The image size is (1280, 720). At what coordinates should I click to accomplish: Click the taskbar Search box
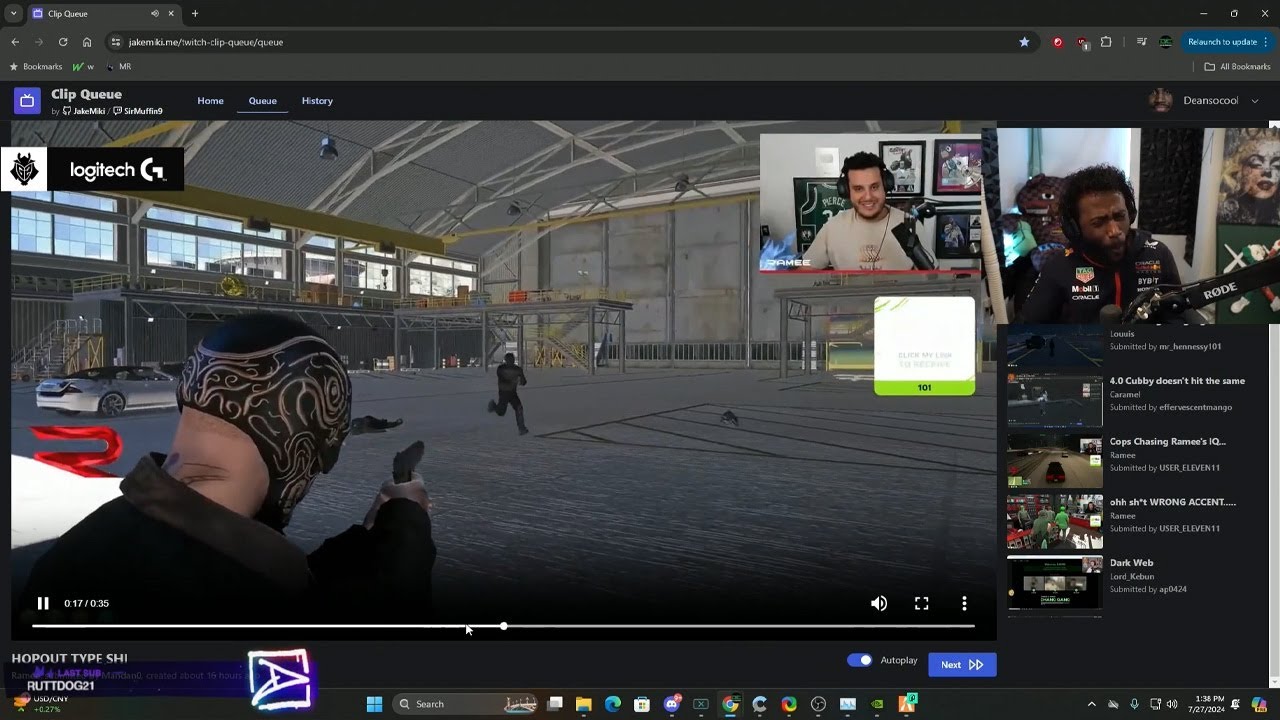(466, 704)
